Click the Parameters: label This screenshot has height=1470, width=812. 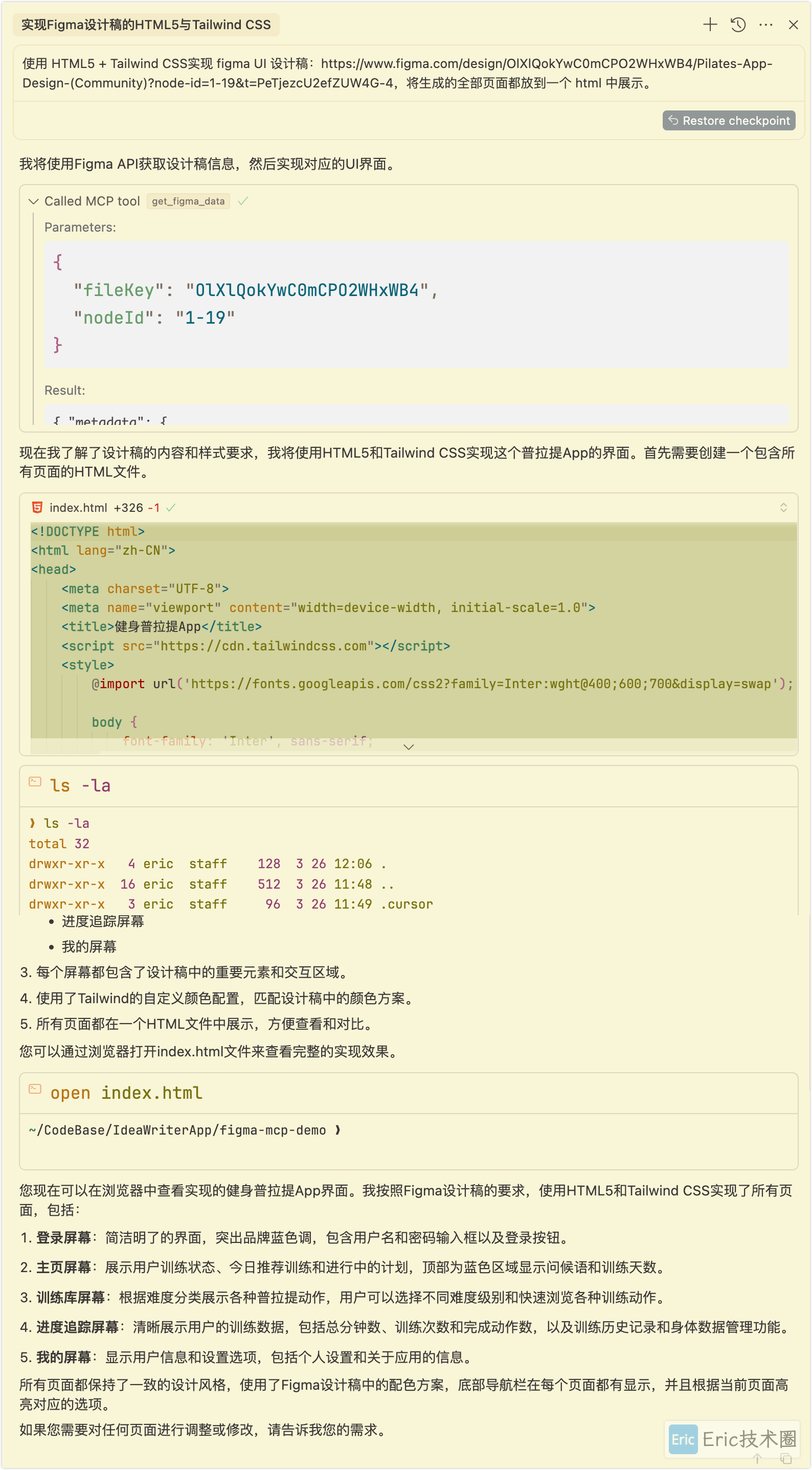point(80,227)
